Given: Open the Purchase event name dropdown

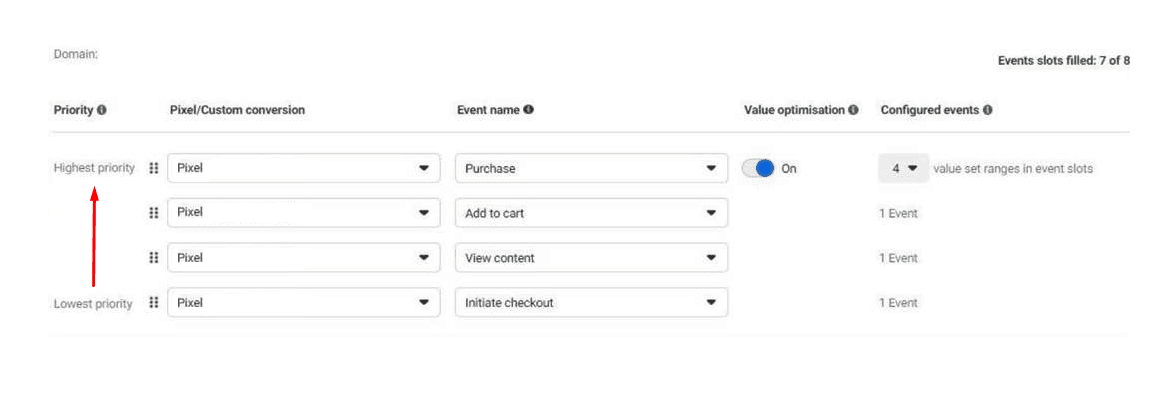Looking at the screenshot, I should point(591,168).
